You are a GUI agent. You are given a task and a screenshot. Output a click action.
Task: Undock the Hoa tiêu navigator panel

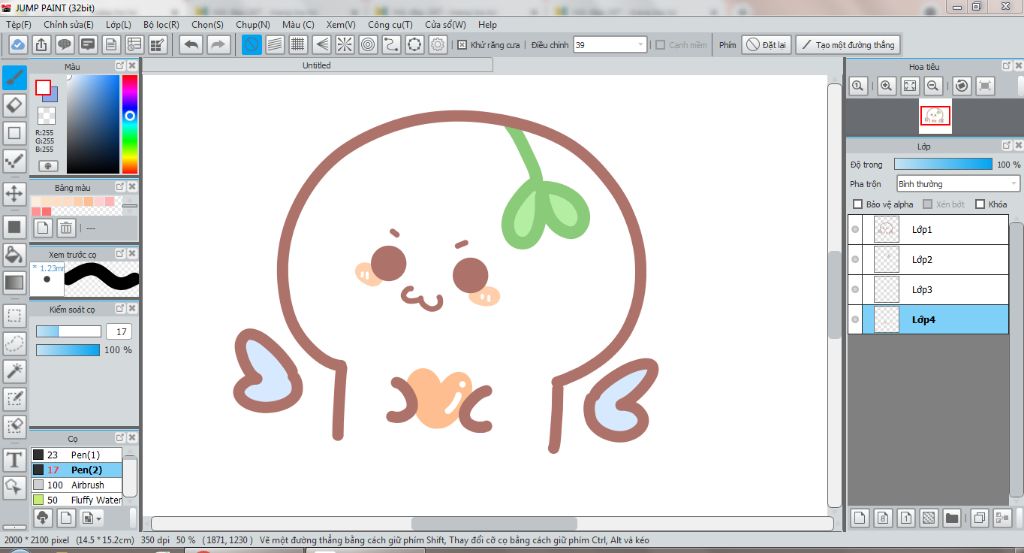click(1006, 66)
